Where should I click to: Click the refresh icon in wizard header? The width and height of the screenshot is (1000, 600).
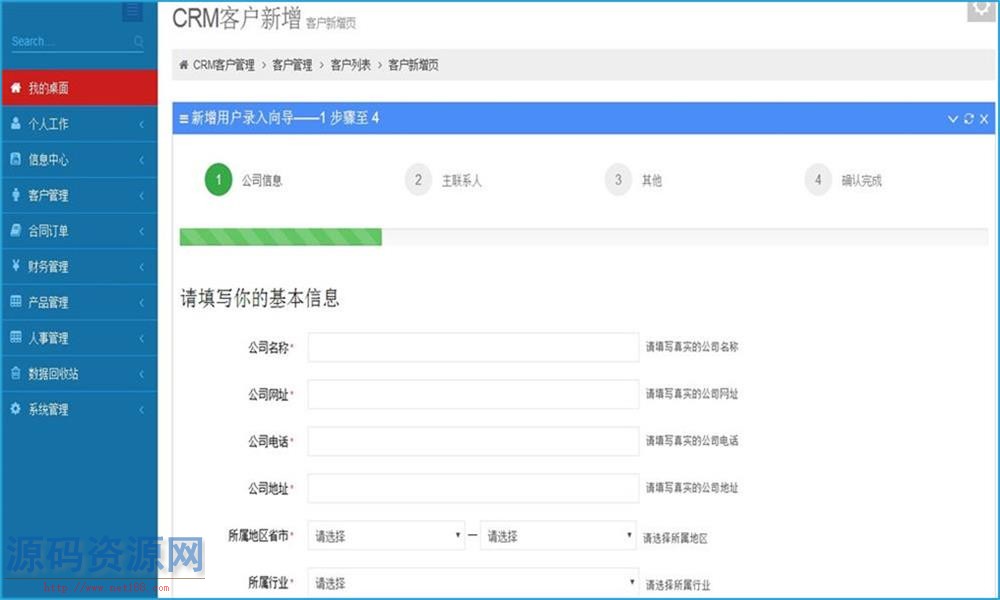click(968, 119)
